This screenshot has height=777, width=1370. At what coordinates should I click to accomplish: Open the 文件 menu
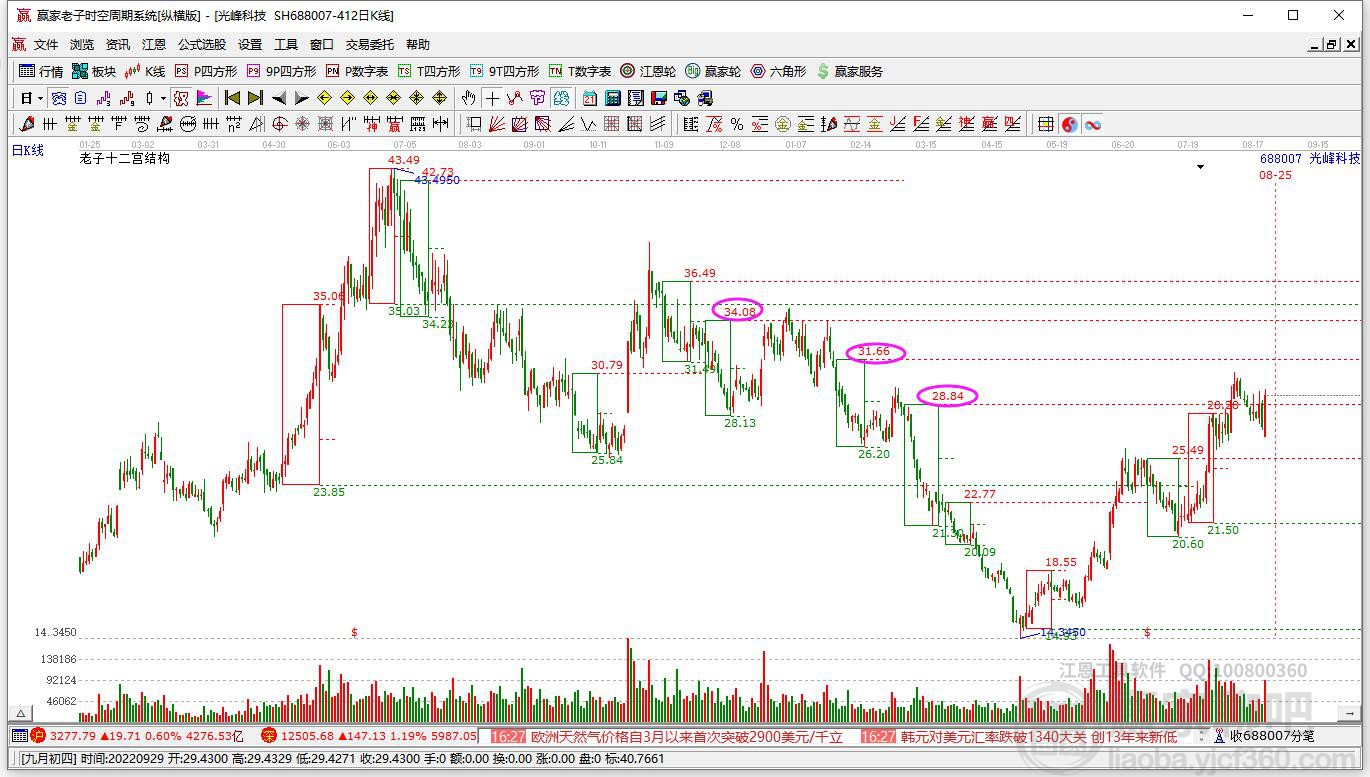click(x=46, y=45)
